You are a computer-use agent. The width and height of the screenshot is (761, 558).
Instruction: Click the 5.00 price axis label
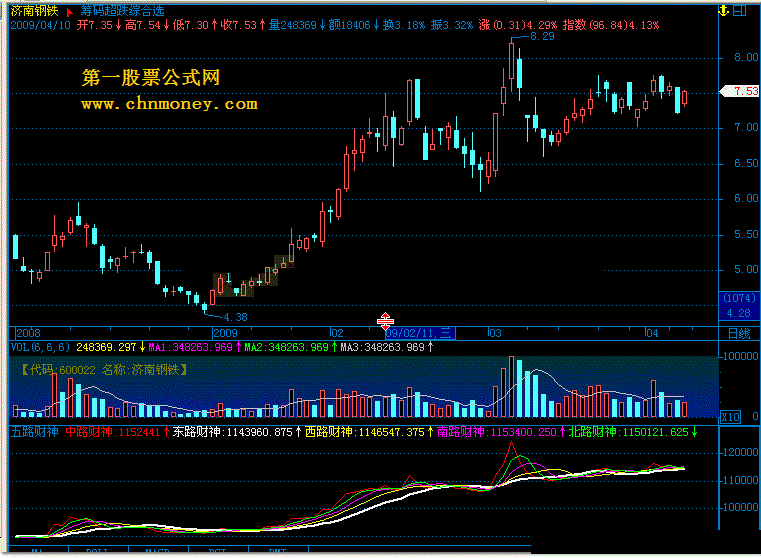click(746, 269)
